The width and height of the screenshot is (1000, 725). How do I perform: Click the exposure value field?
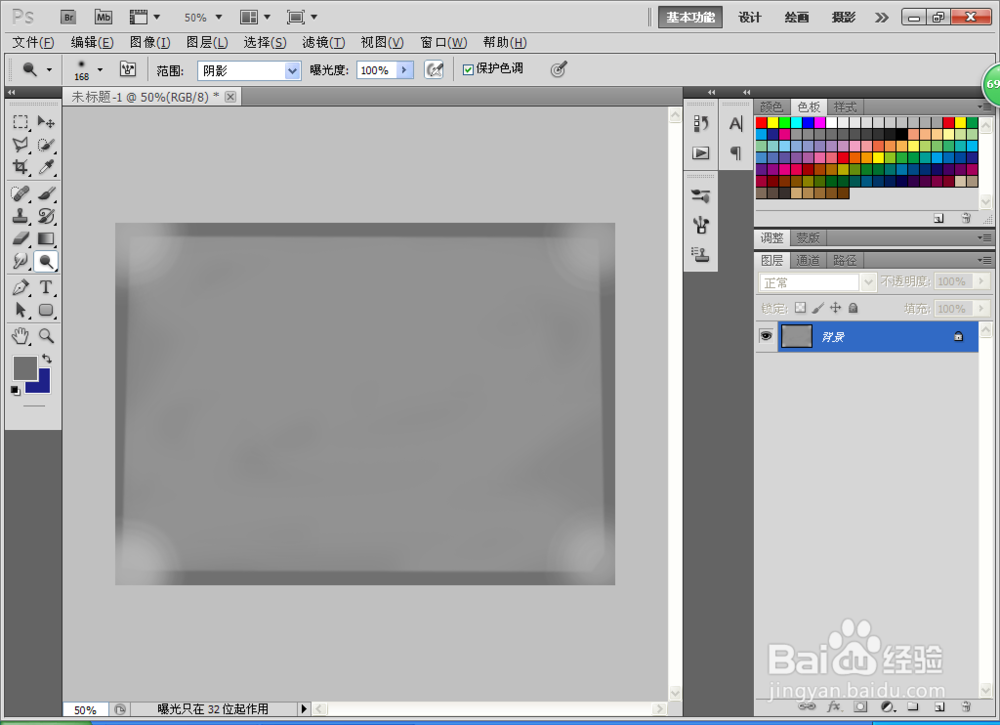pos(376,70)
